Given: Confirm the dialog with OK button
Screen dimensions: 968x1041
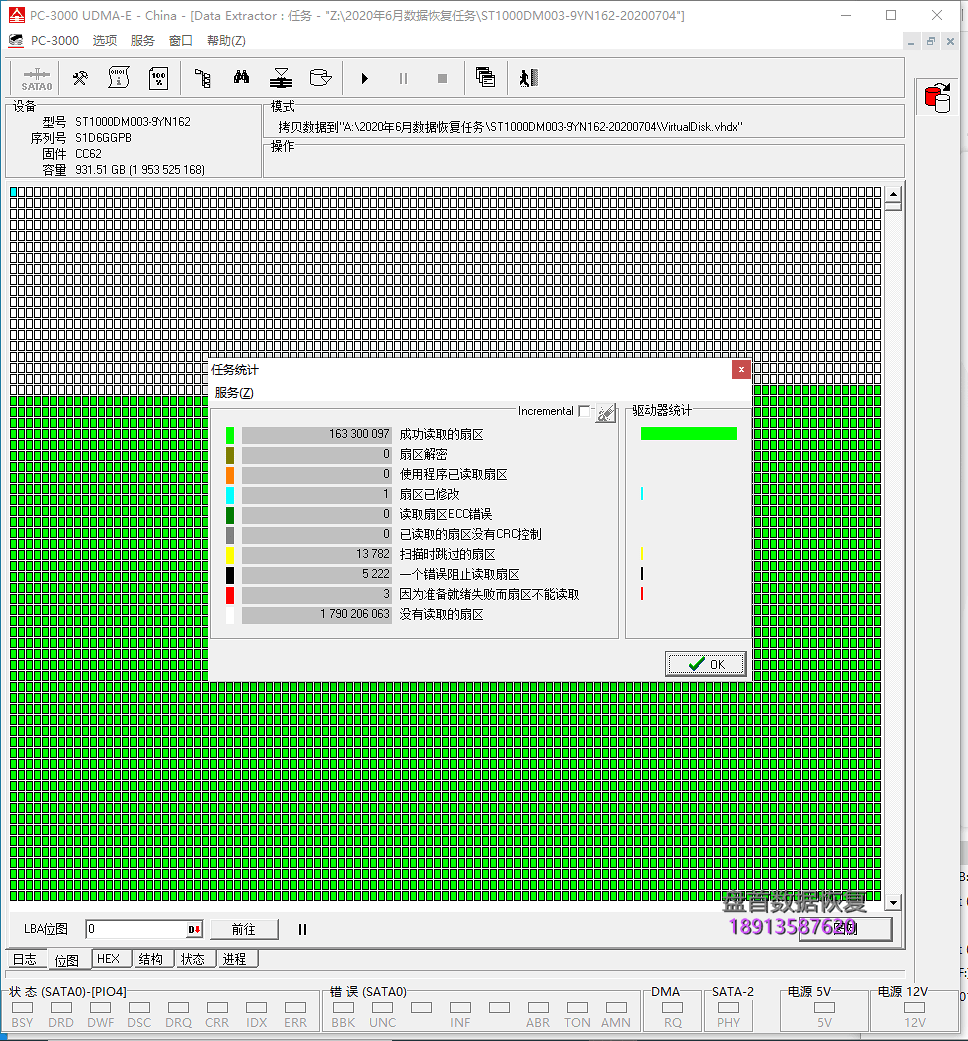Looking at the screenshot, I should [706, 664].
